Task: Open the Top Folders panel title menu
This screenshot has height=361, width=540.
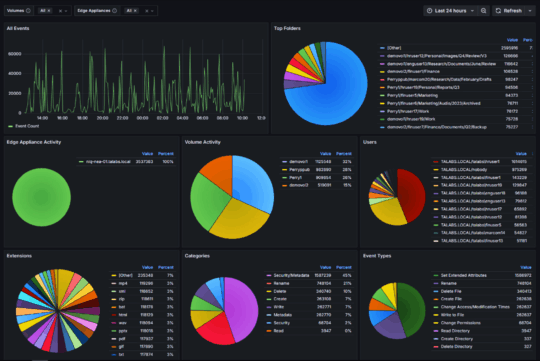Action: coord(287,28)
